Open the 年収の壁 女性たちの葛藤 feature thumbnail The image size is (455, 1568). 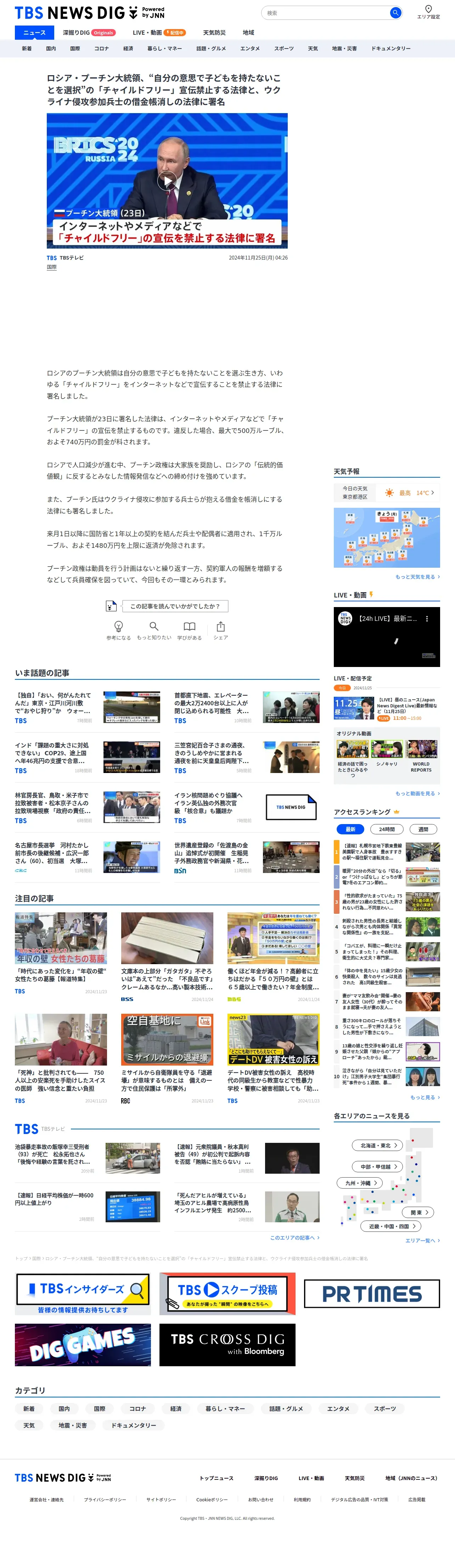(x=61, y=938)
